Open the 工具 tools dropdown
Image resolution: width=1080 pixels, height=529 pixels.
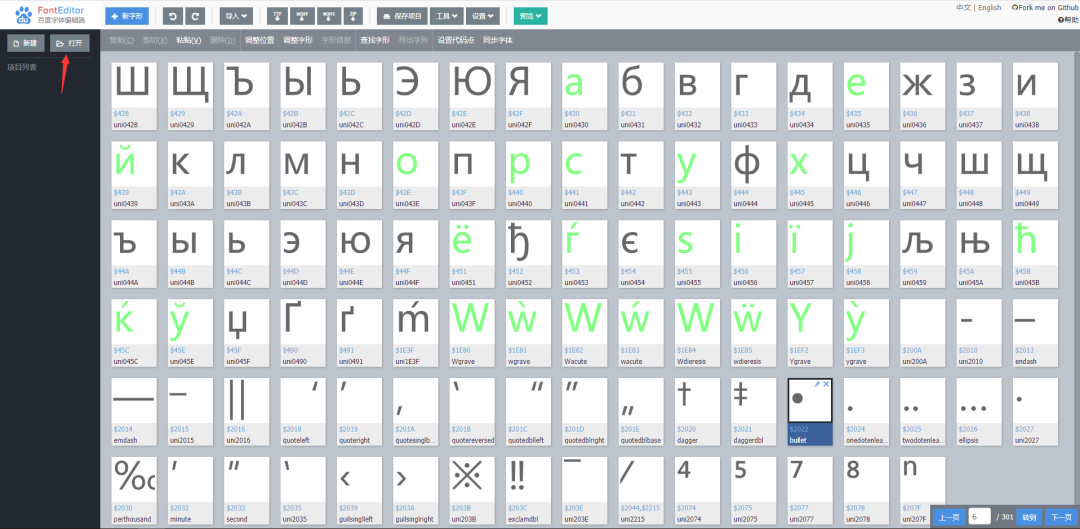tap(446, 15)
